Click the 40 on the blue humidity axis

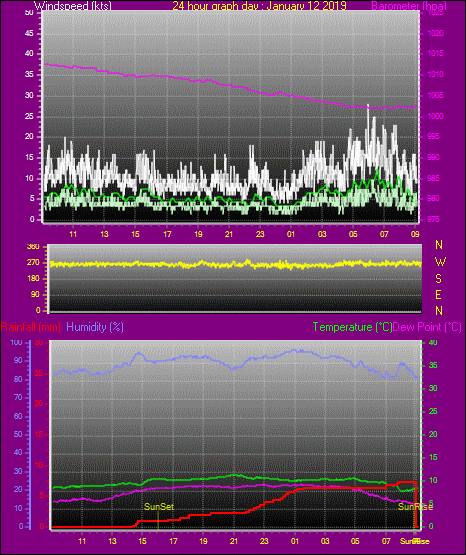(18, 452)
